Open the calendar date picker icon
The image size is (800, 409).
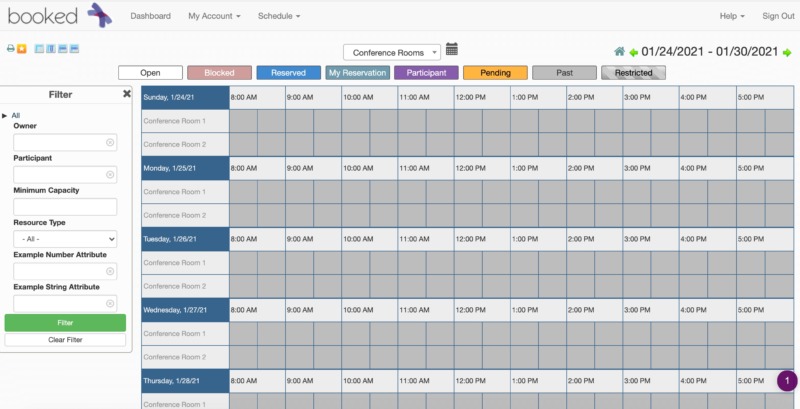(452, 49)
